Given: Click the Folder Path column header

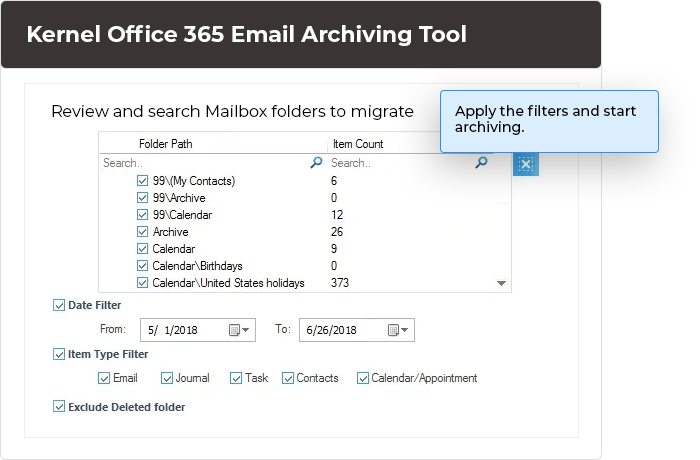Looking at the screenshot, I should pos(166,144).
